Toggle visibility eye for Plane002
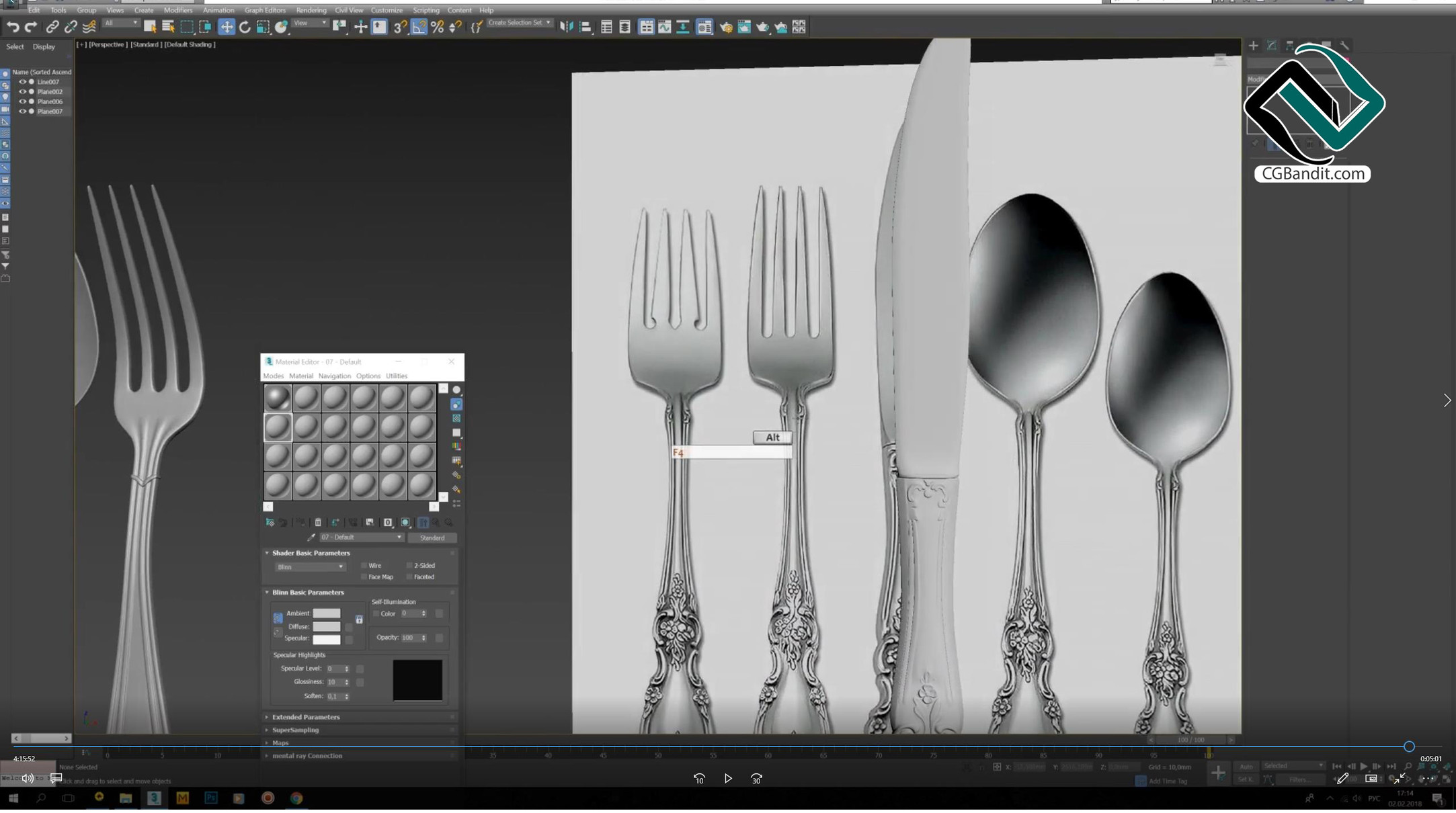 [22, 92]
